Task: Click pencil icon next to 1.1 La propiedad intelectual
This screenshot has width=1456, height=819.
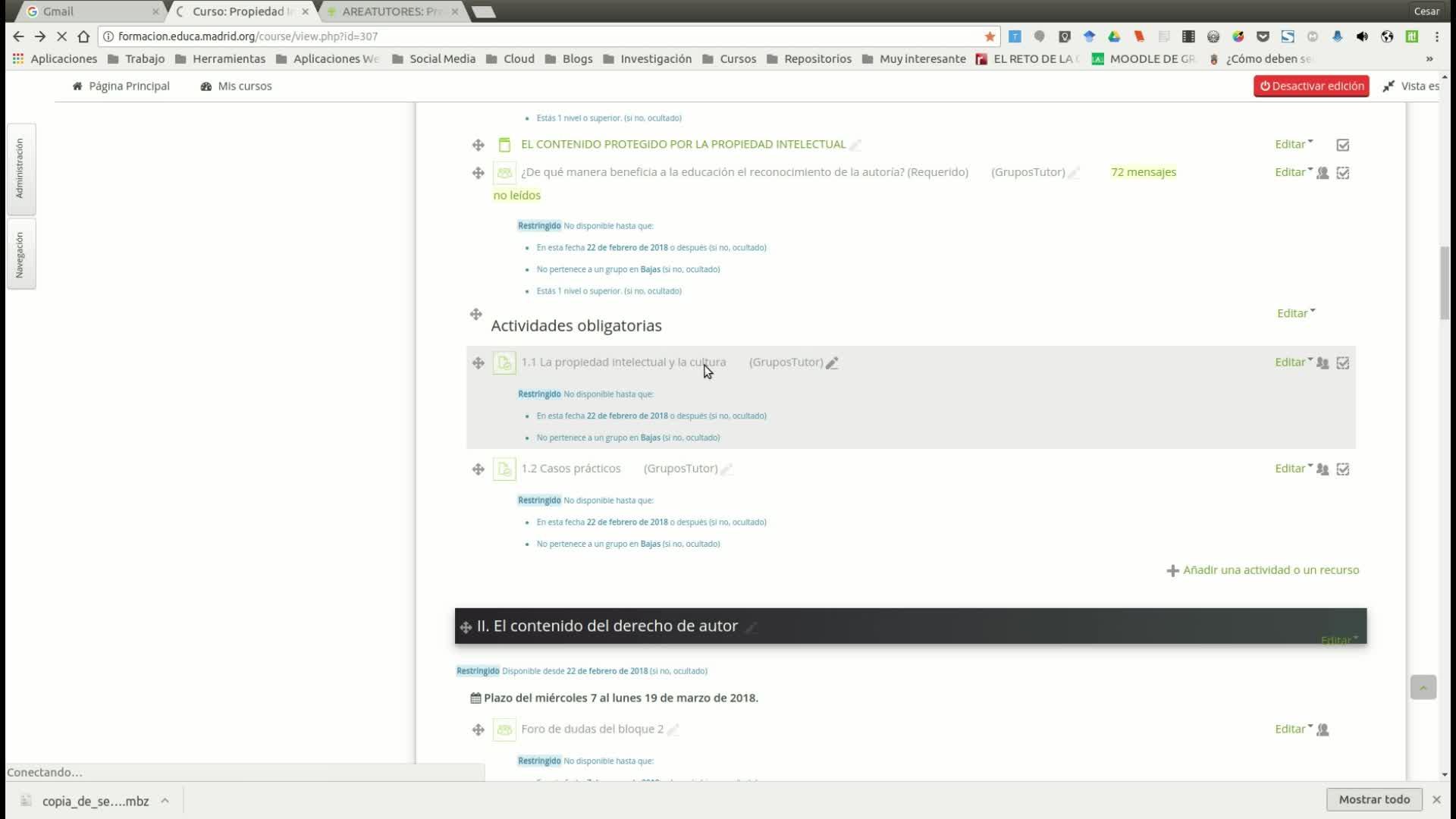Action: 832,363
